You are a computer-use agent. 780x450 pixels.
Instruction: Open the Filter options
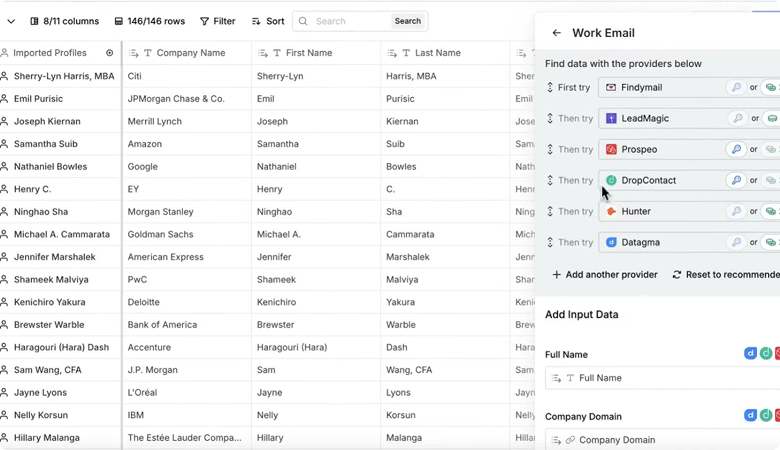point(217,21)
